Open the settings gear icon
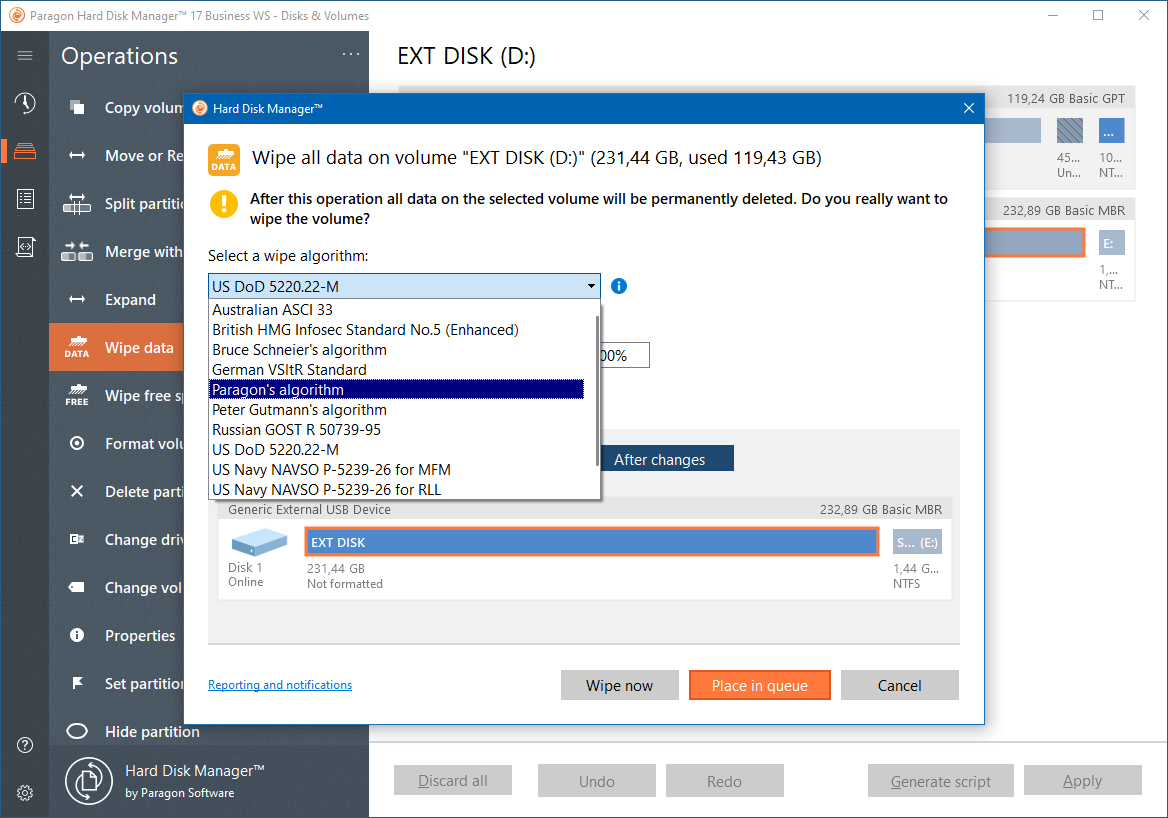 pyautogui.click(x=25, y=793)
